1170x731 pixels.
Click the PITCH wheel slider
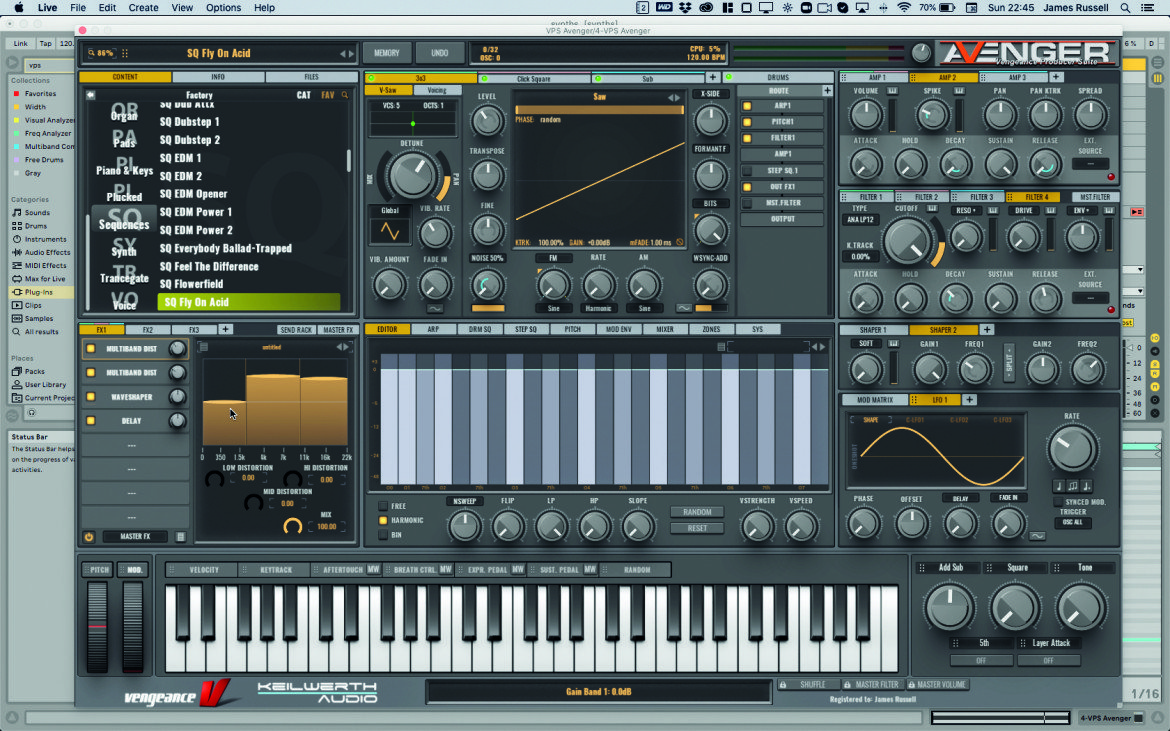[x=98, y=626]
